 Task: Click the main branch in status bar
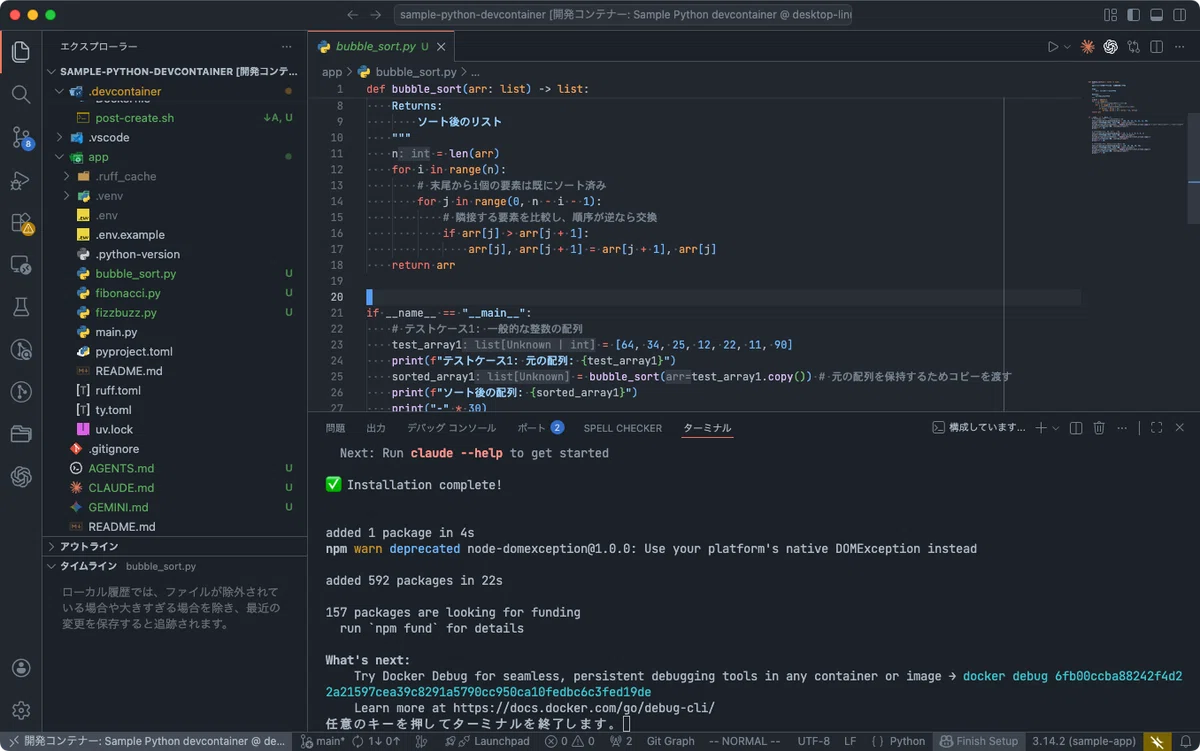pos(324,741)
